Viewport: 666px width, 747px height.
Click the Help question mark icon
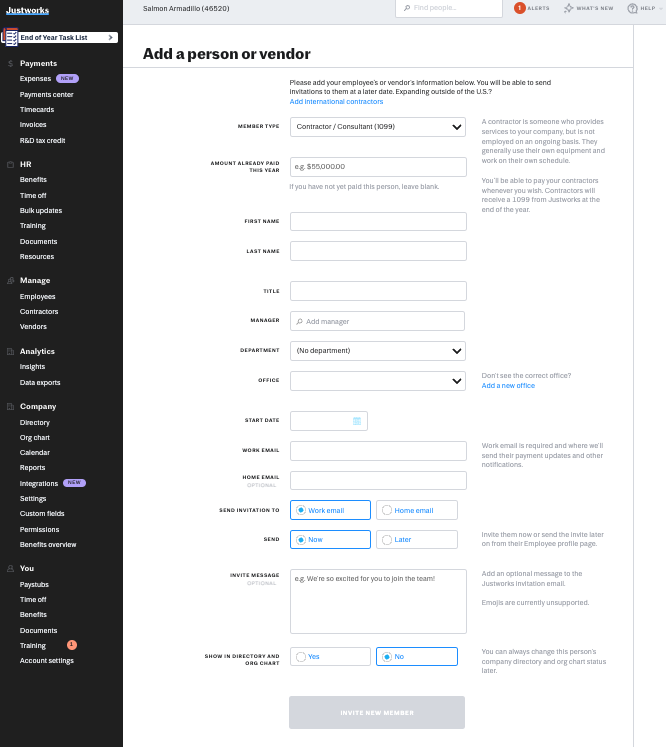tap(632, 8)
